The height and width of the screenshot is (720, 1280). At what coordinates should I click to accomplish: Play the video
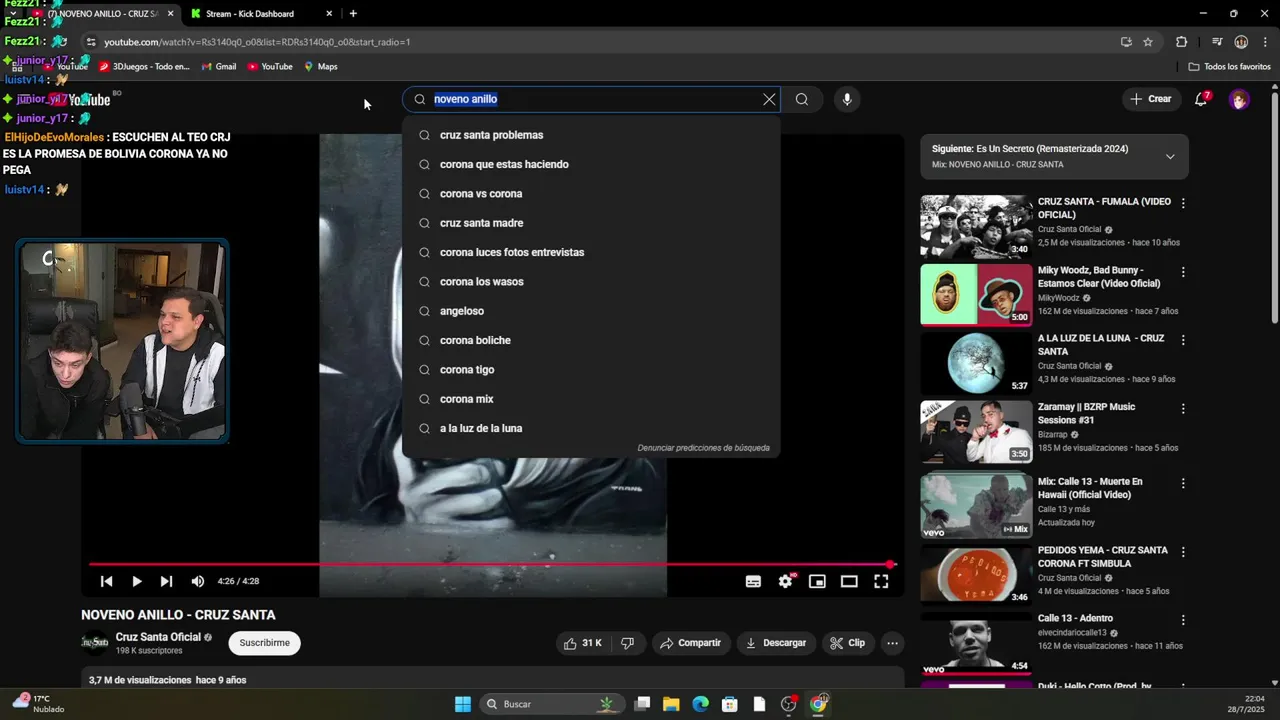coord(137,581)
